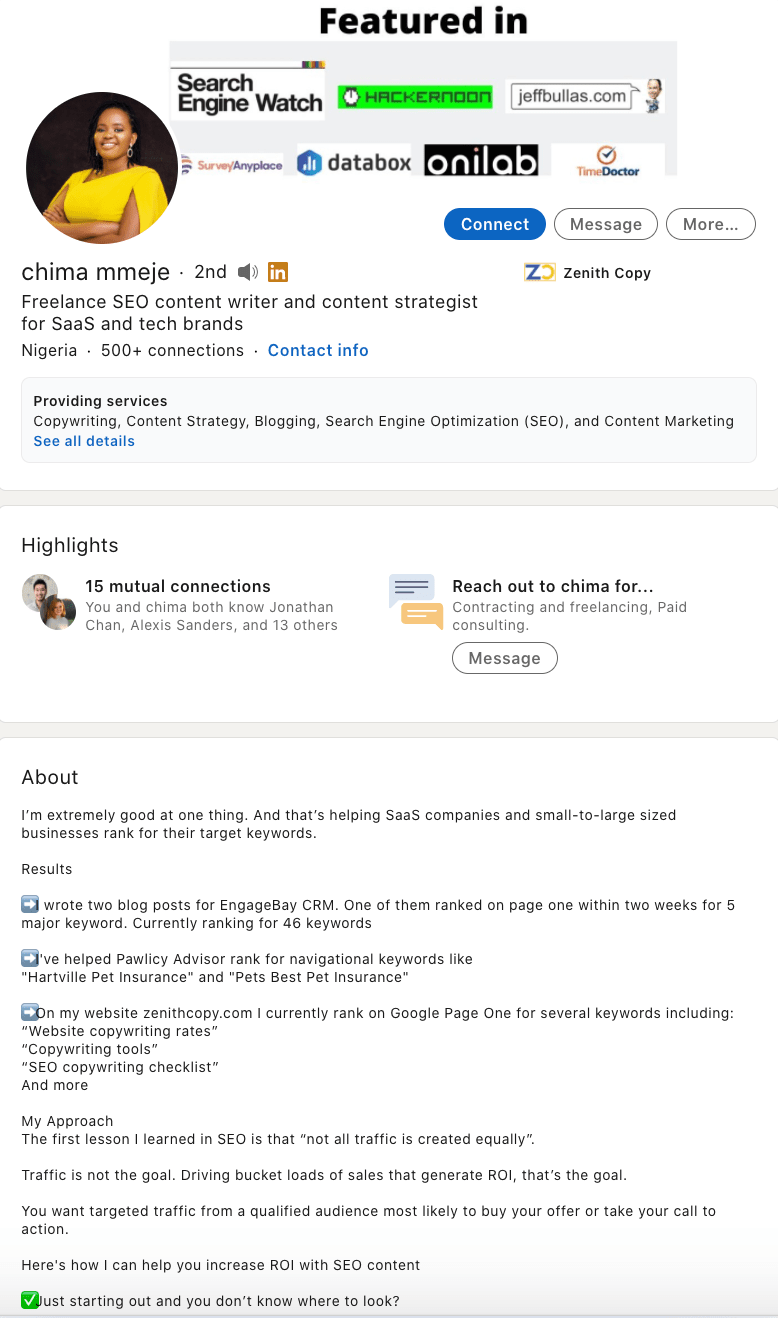Click the databox logo in banner
Image resolution: width=778 pixels, height=1318 pixels.
pos(354,162)
